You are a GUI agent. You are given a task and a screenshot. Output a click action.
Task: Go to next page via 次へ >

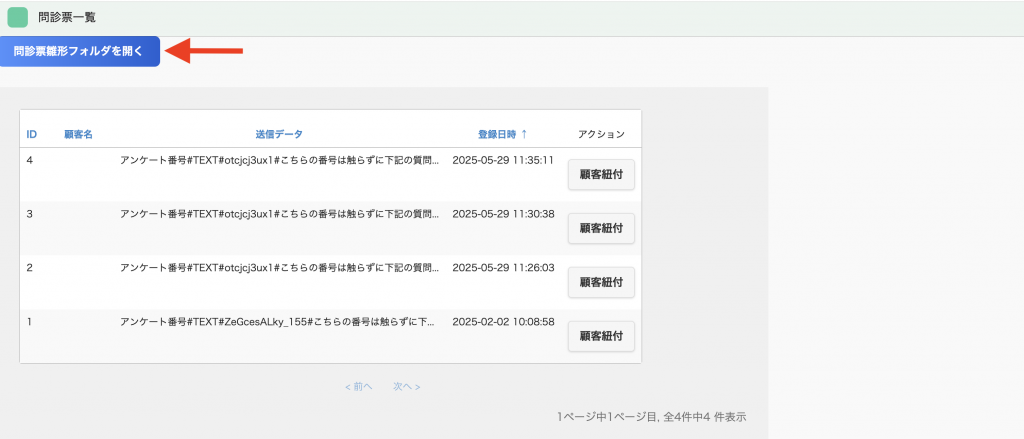[406, 387]
